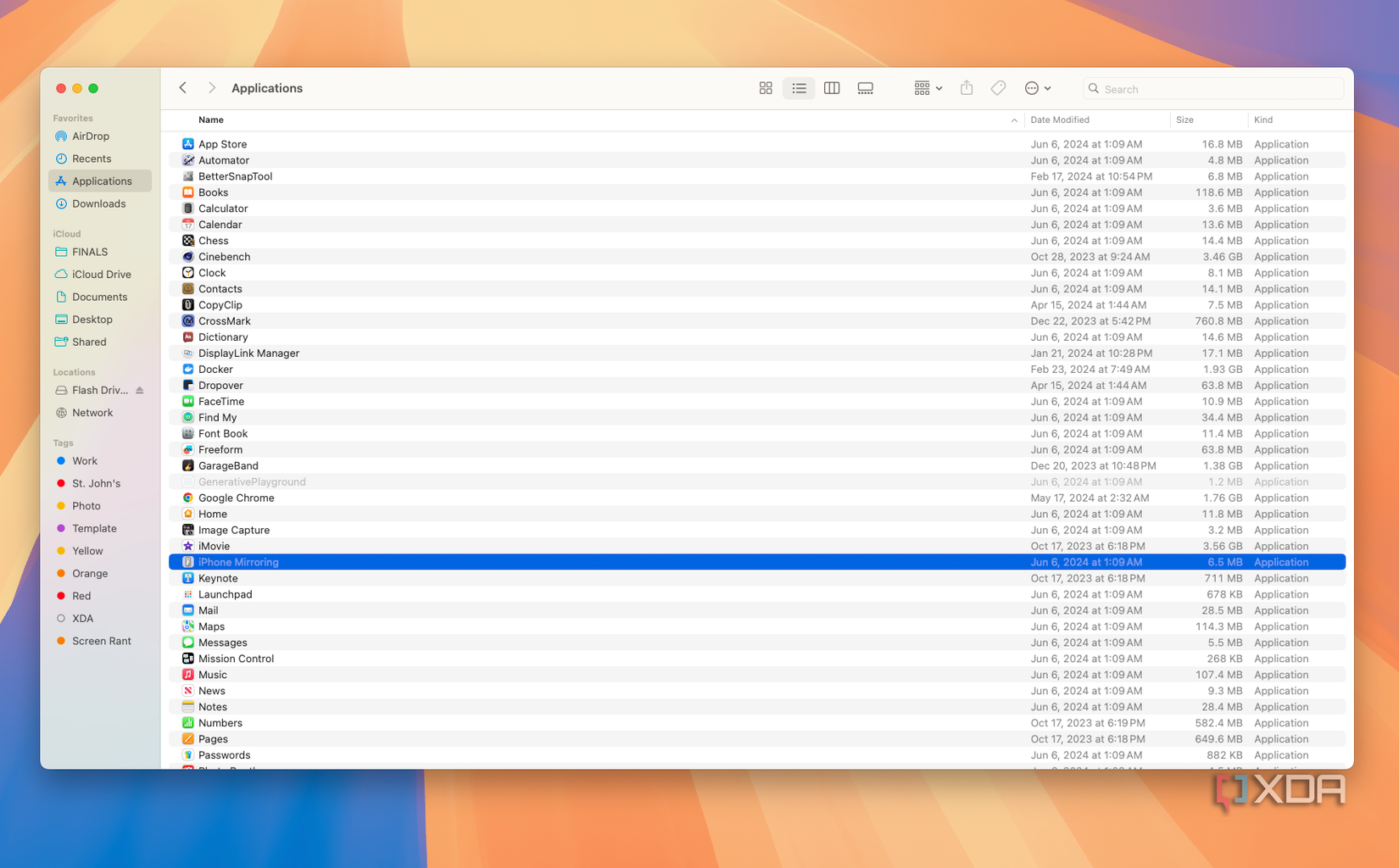Switch to icon grid view
This screenshot has height=868, width=1399.
click(x=766, y=88)
